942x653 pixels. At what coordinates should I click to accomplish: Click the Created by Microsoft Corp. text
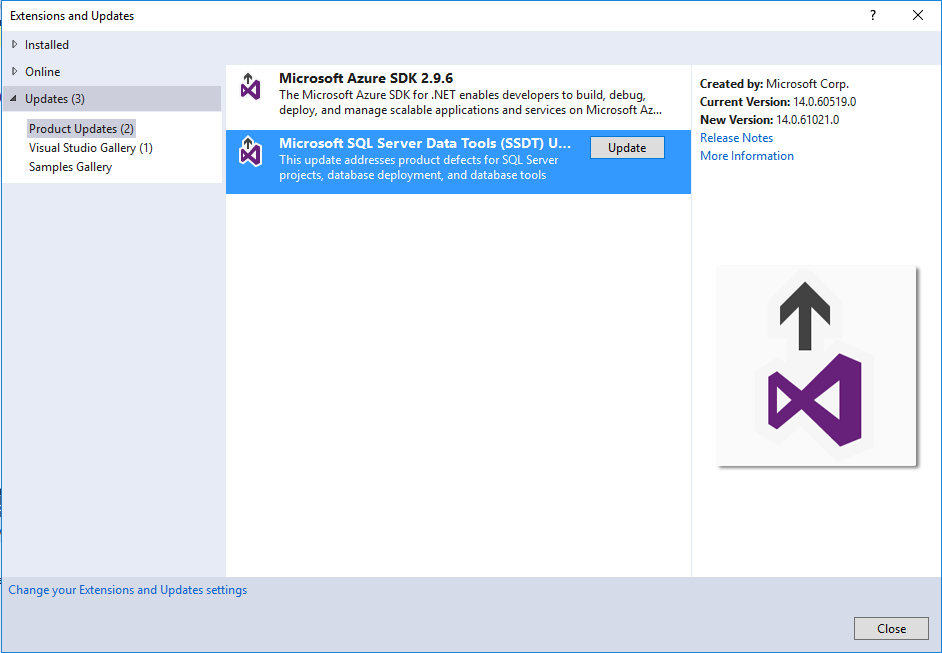(774, 84)
